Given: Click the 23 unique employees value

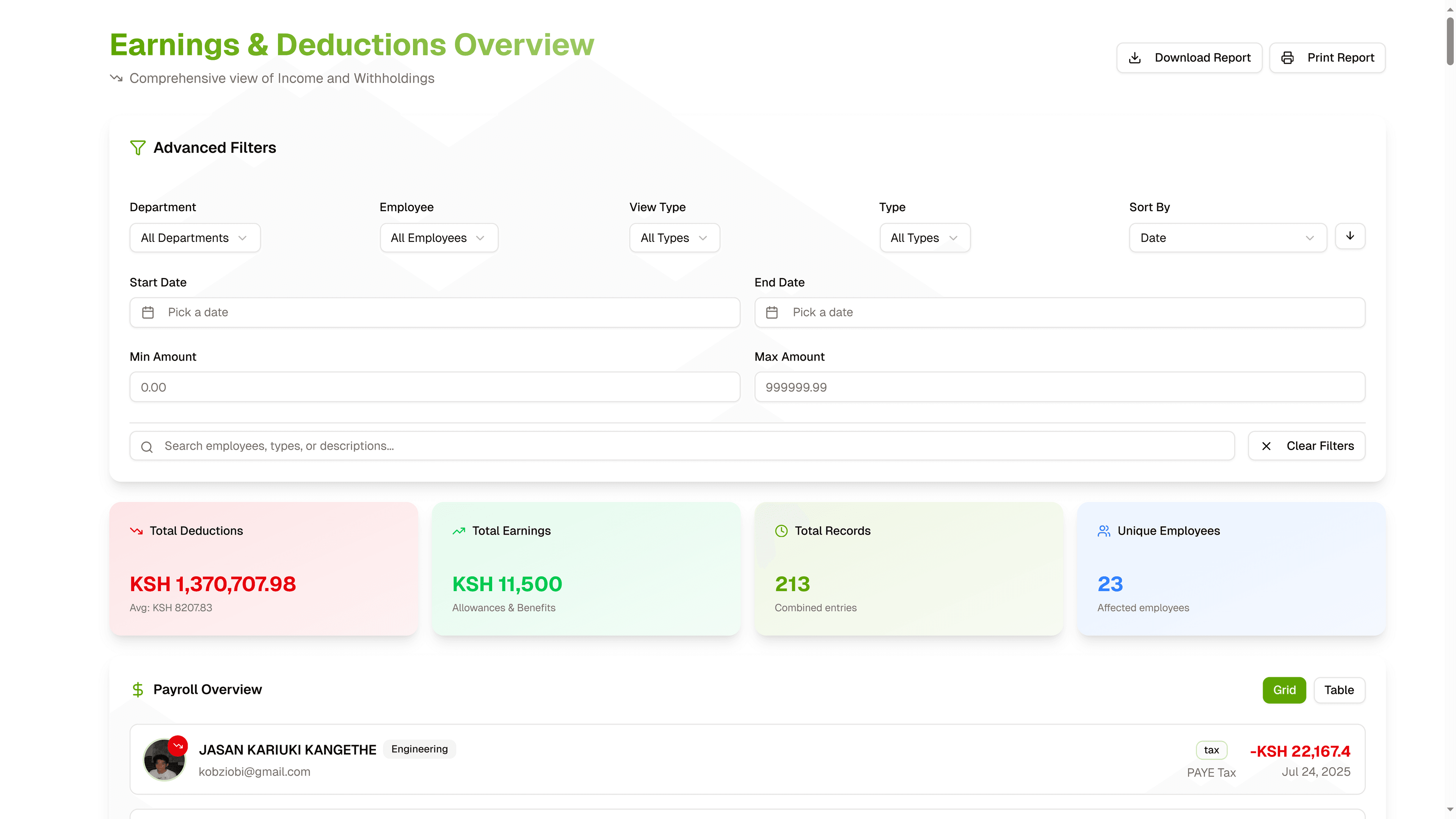Looking at the screenshot, I should (x=1110, y=584).
